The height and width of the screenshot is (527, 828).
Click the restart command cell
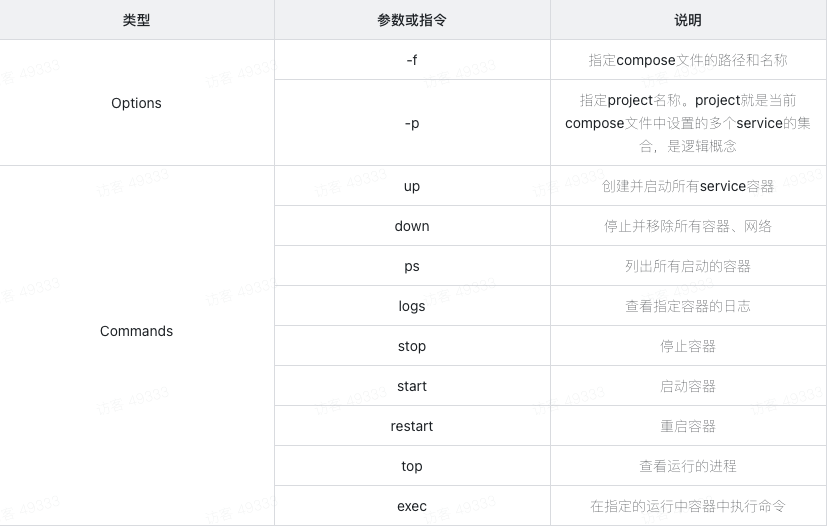(411, 426)
